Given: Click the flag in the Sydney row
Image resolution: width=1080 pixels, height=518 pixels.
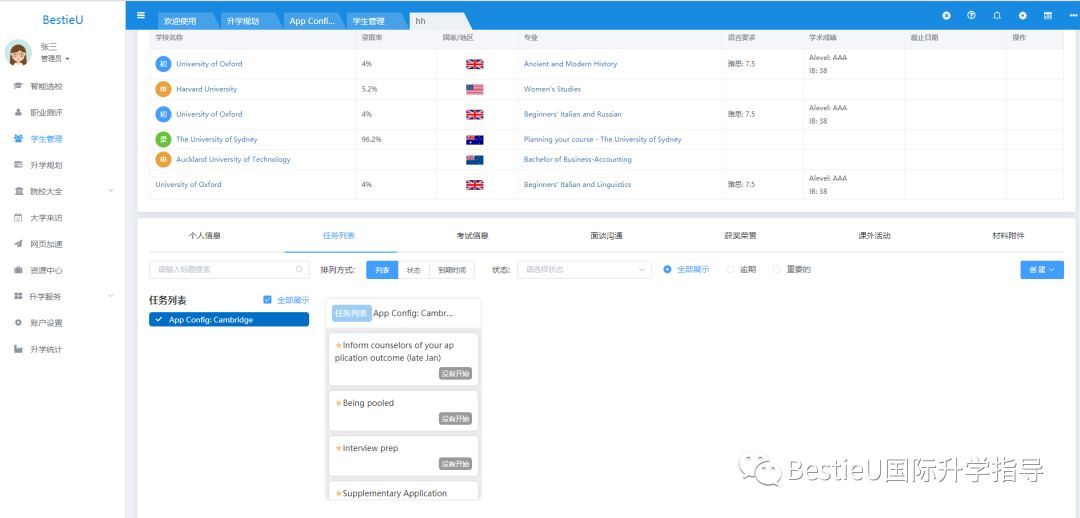Looking at the screenshot, I should [475, 139].
